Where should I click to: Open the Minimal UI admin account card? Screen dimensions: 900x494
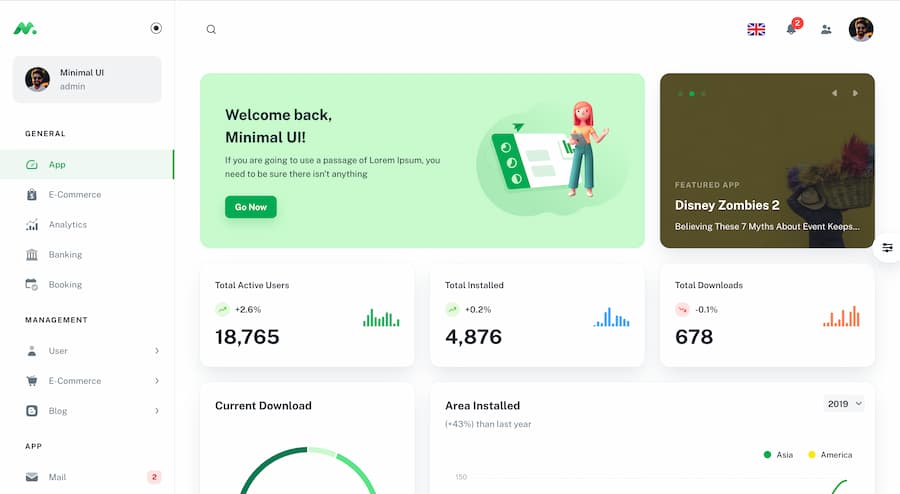point(87,79)
